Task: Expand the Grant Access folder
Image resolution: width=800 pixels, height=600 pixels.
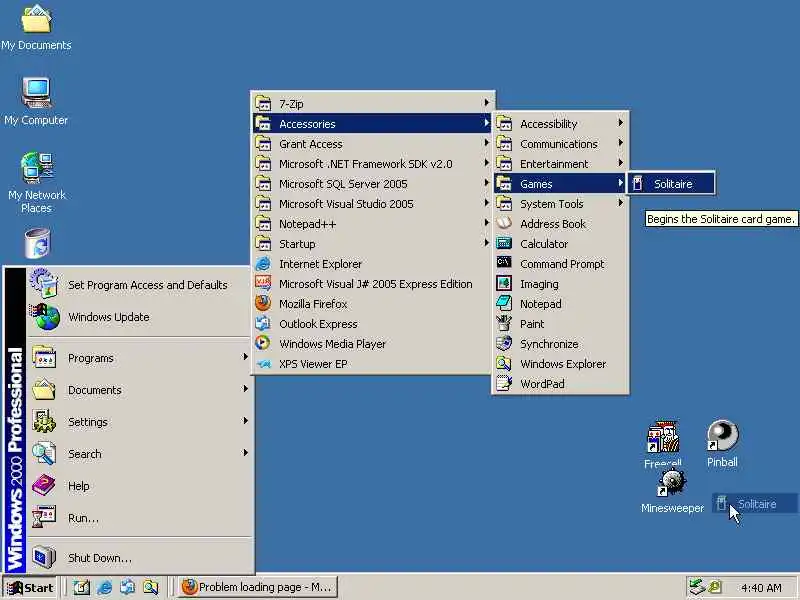Action: [372, 144]
